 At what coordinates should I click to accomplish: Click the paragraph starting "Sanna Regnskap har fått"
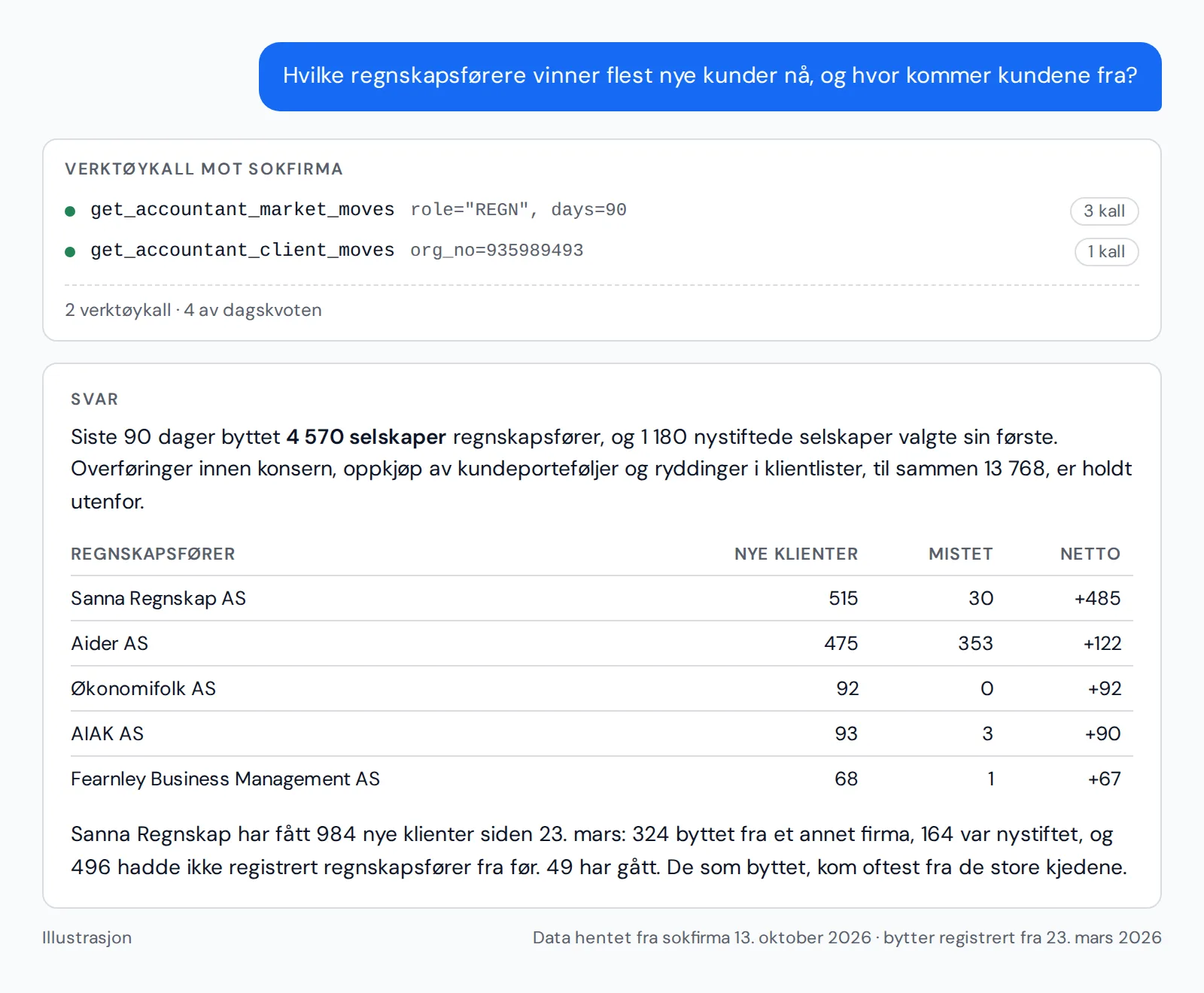599,851
